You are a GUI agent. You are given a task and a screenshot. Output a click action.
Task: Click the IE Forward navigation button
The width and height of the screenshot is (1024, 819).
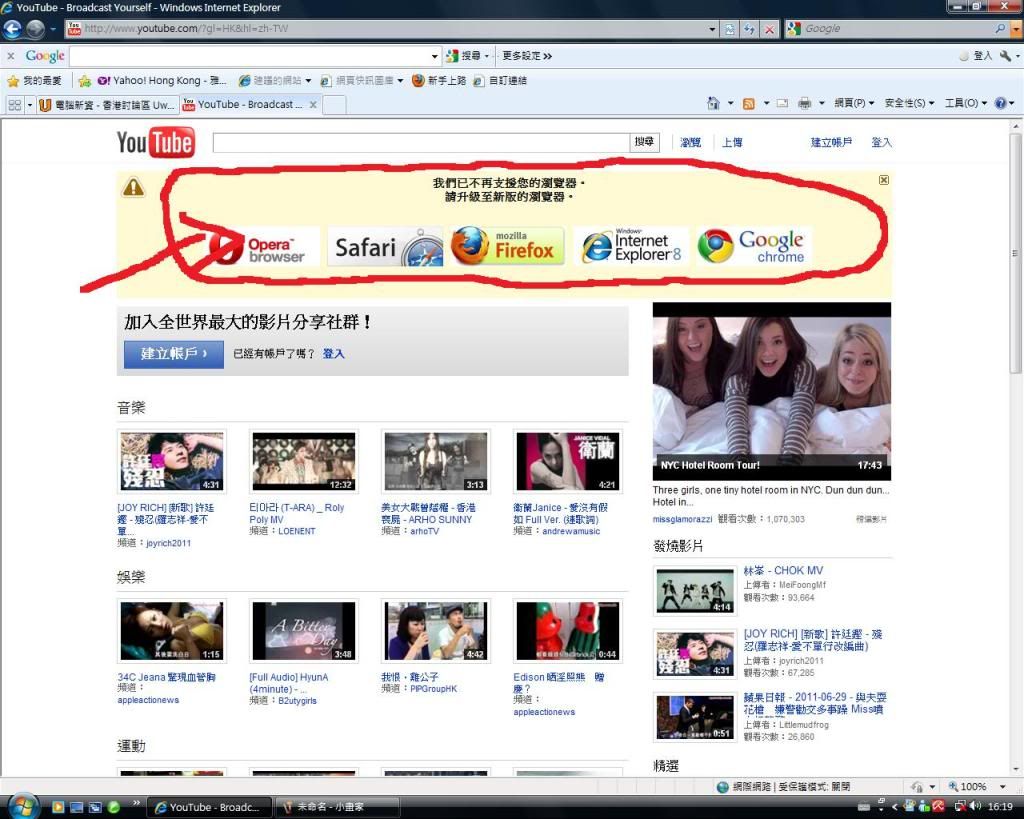35,29
